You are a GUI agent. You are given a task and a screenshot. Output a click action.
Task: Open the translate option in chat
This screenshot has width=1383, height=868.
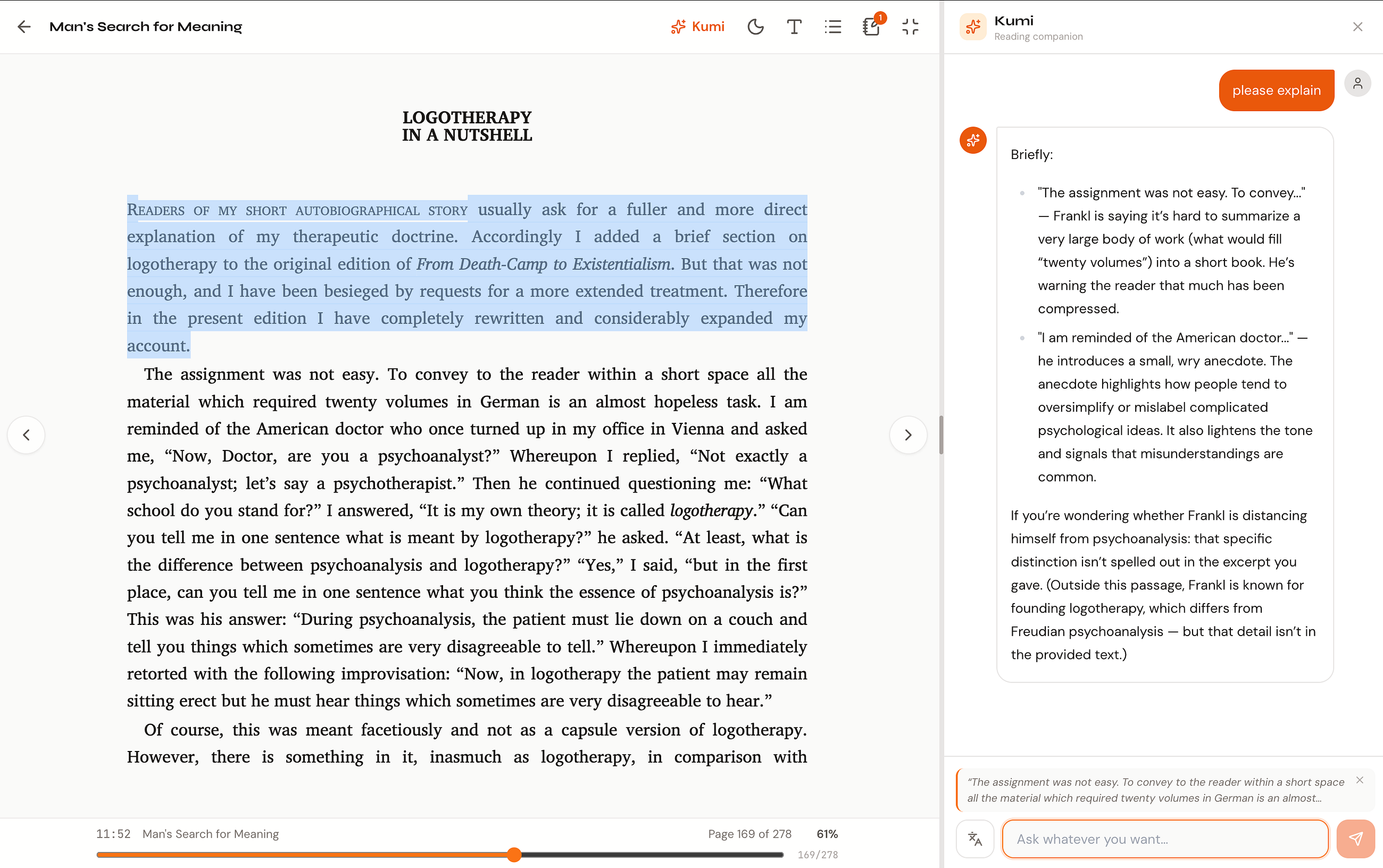[975, 839]
